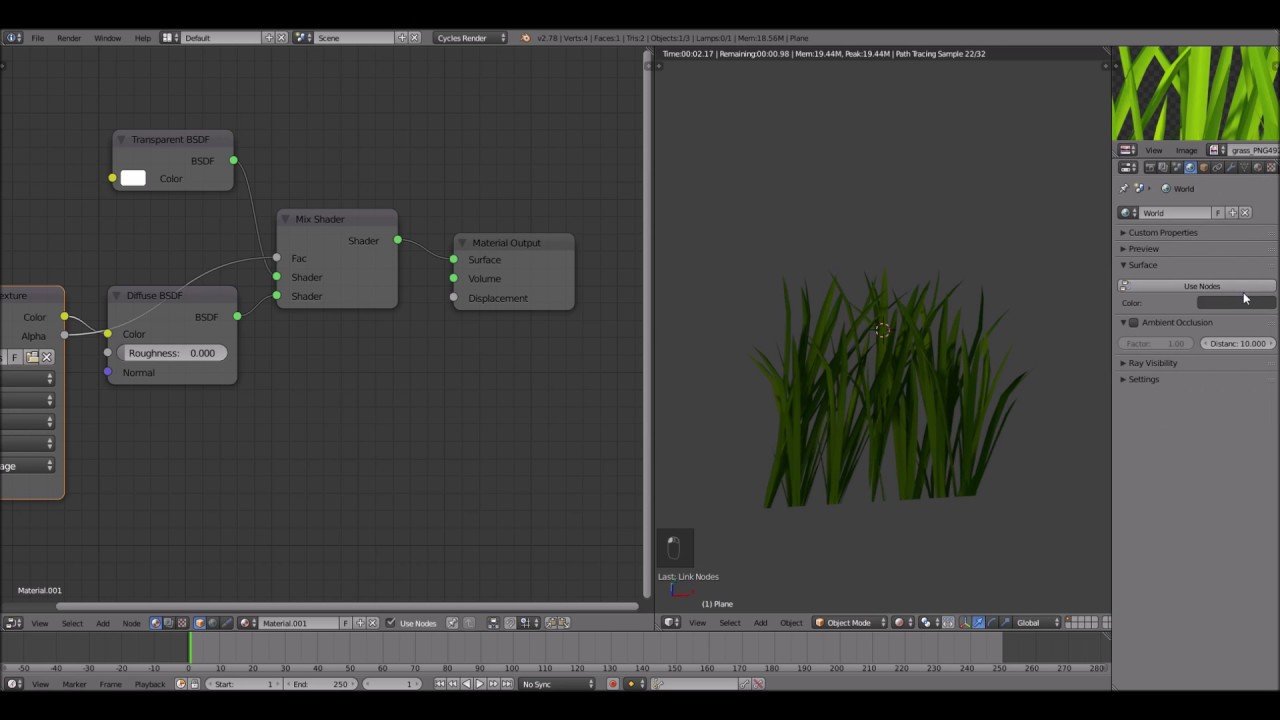Open the Modifiers properties tab icon
1280x720 pixels.
[1230, 168]
